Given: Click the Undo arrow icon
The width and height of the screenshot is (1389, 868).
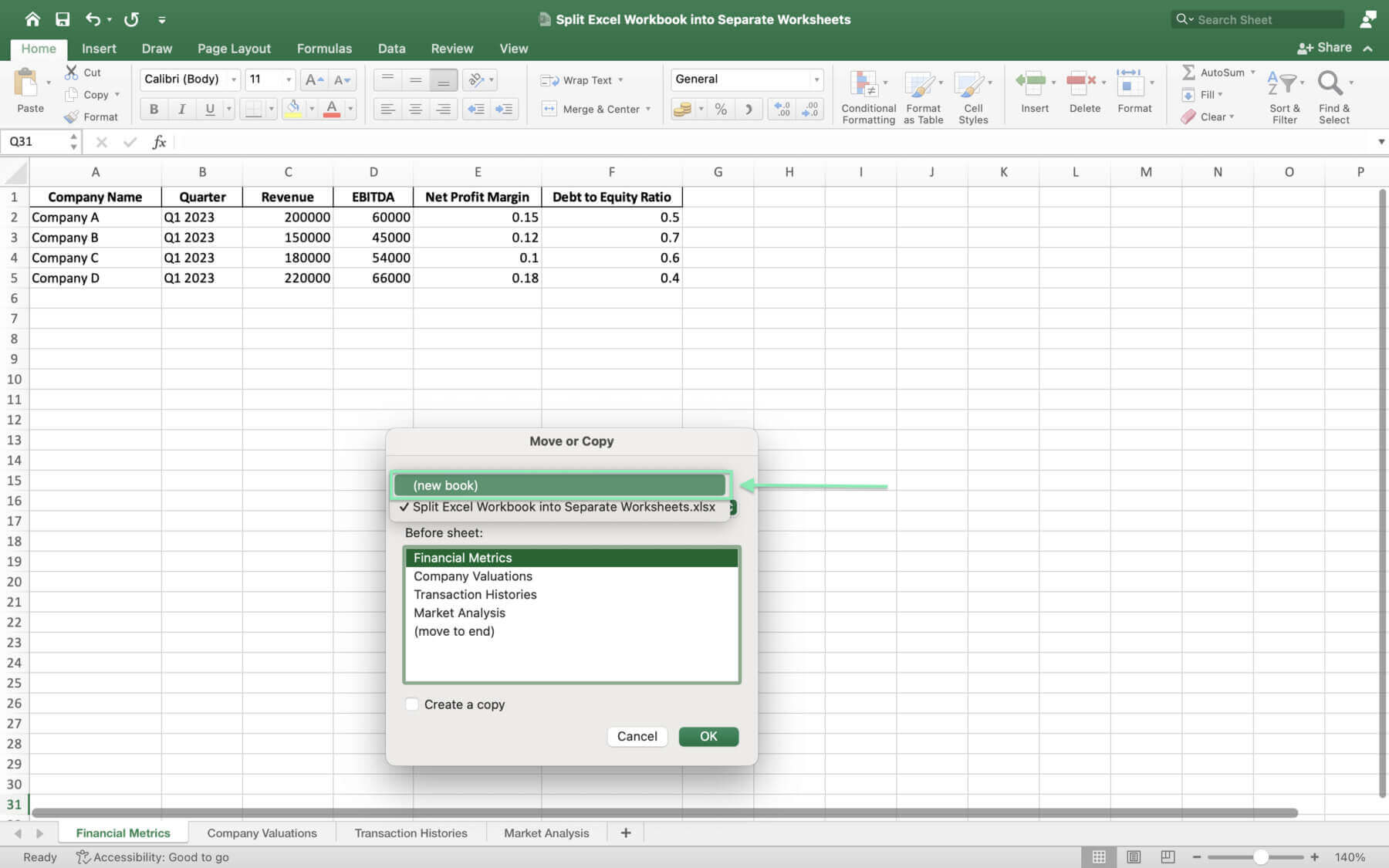Looking at the screenshot, I should (93, 19).
